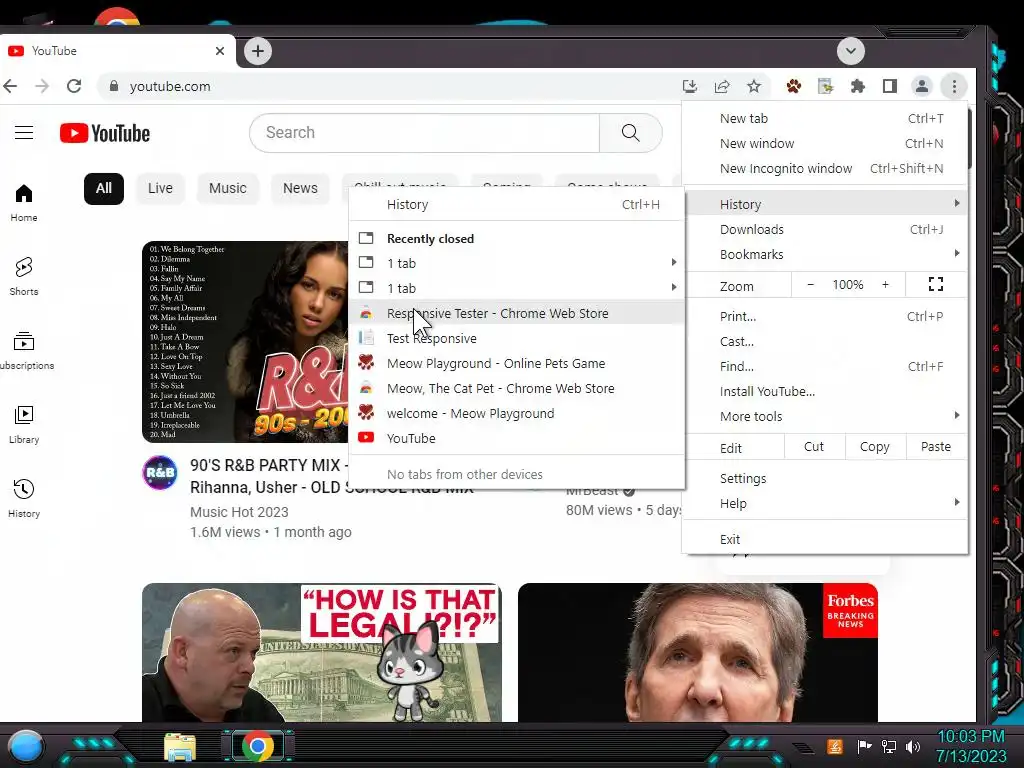The image size is (1024, 768).
Task: Select New tab in Chrome menu
Action: [824, 118]
